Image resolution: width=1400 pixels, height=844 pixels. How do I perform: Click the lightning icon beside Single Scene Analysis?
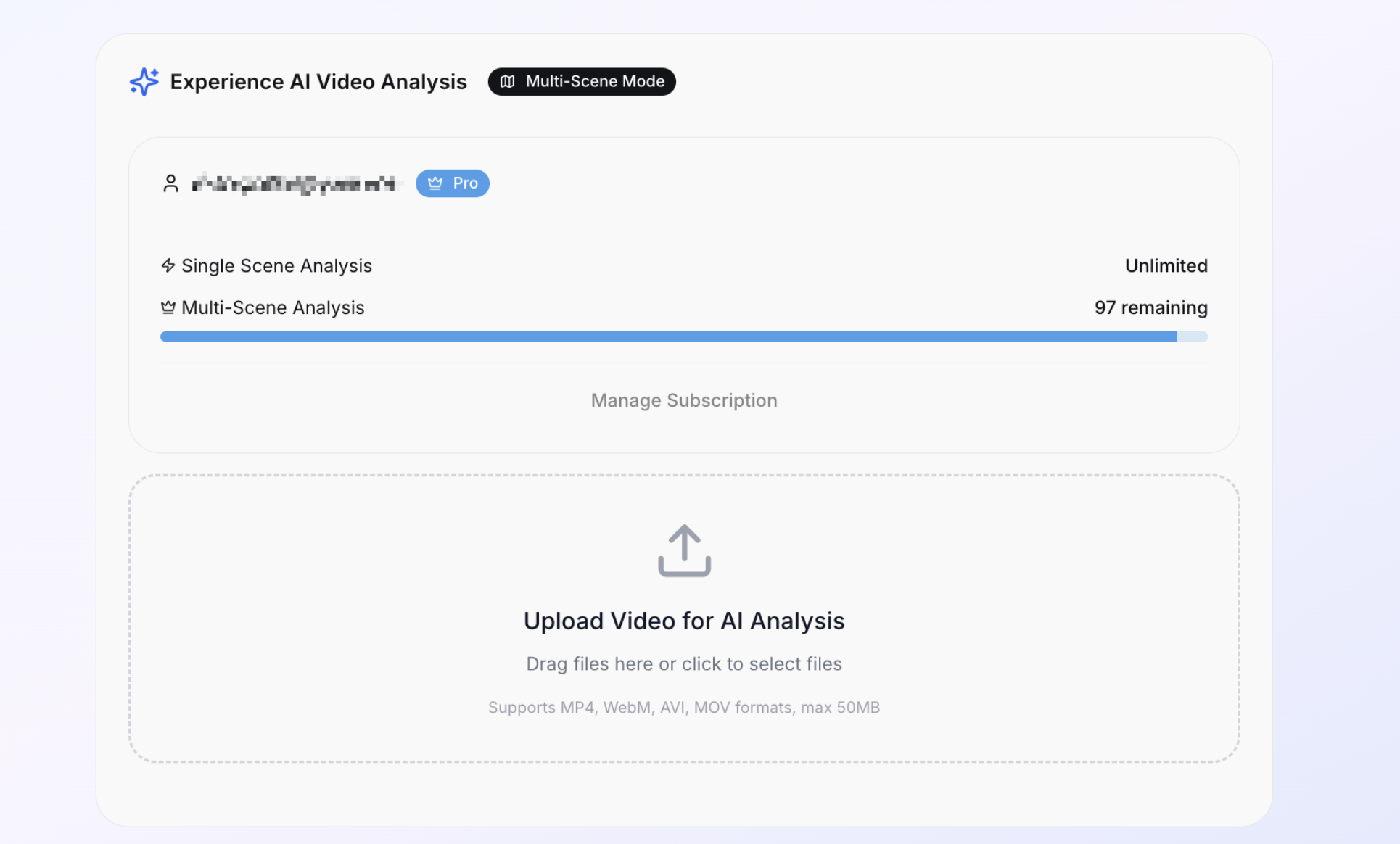168,265
